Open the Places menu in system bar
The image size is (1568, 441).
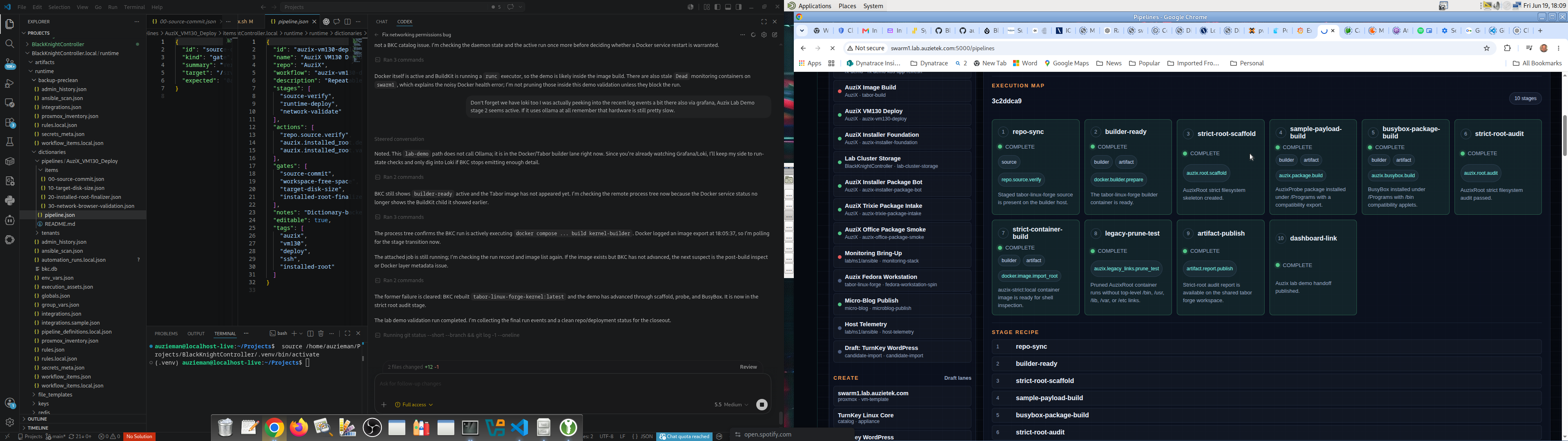point(847,6)
